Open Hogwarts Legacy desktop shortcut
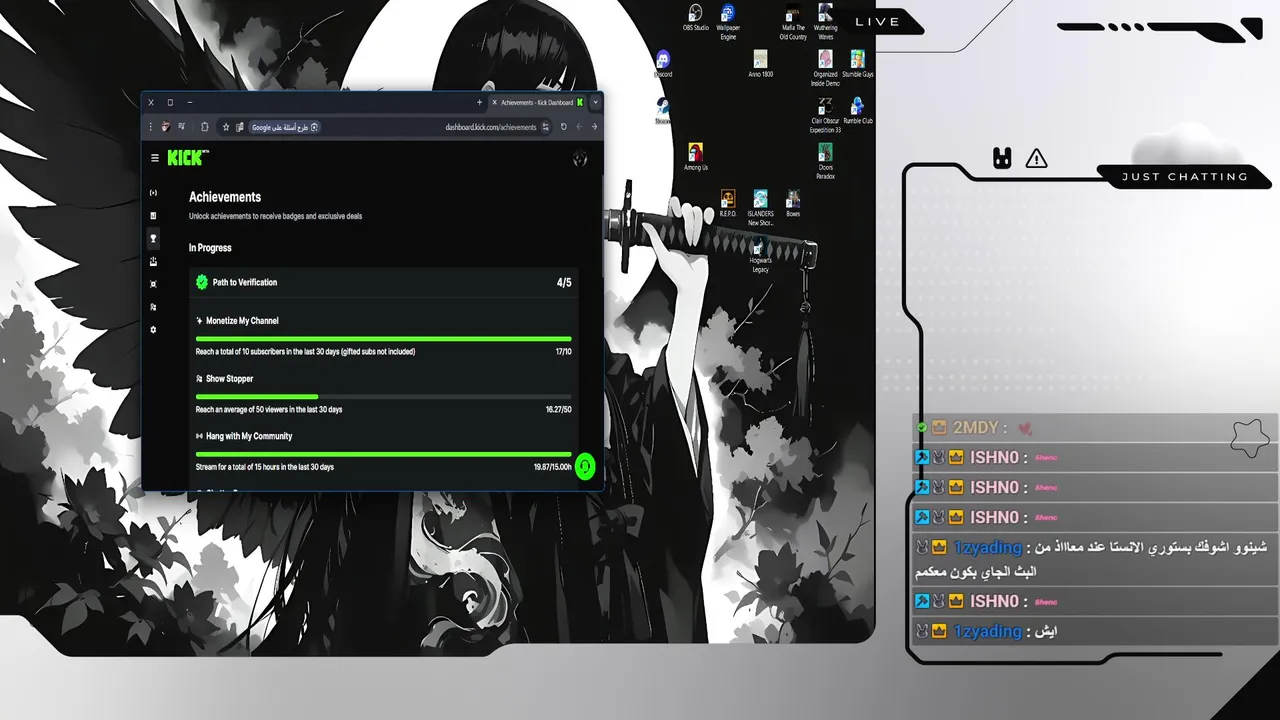This screenshot has height=720, width=1280. click(761, 254)
